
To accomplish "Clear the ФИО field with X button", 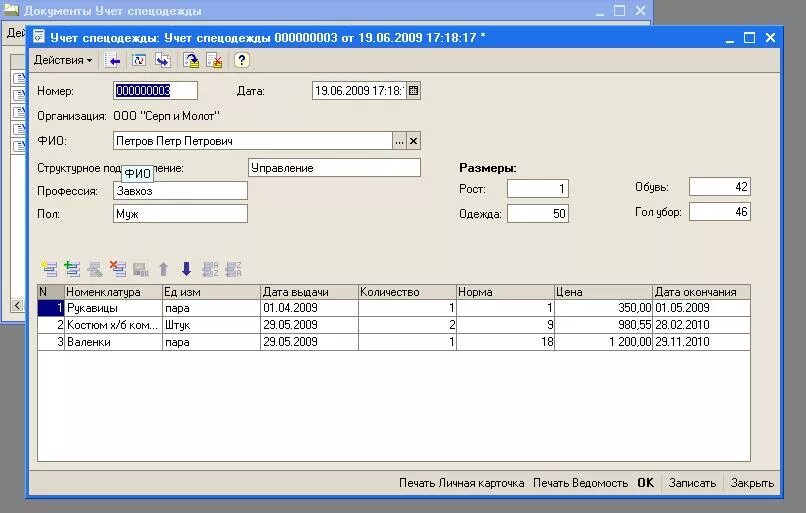I will [413, 141].
